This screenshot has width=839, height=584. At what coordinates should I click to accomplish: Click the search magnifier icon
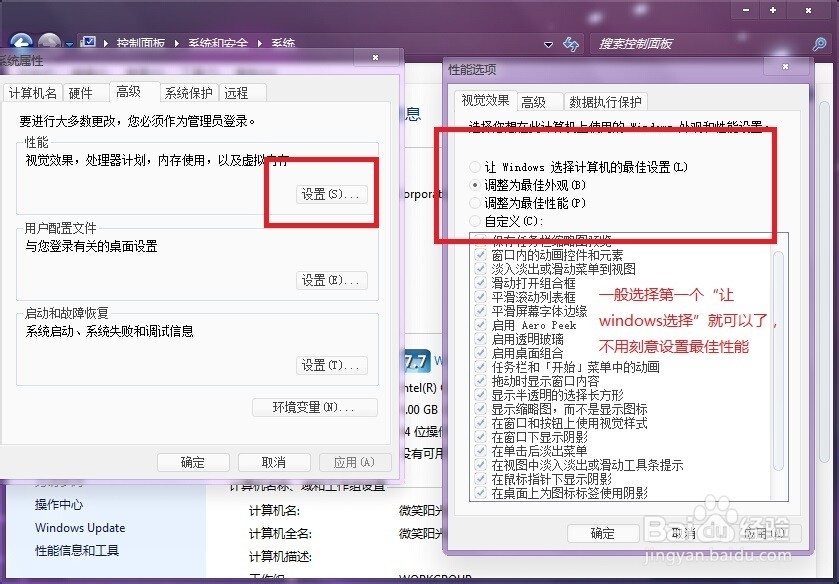(x=819, y=44)
